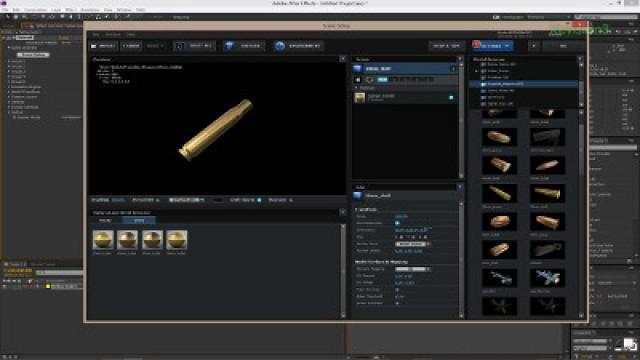Open the lighting dropdown in the preview bar

point(187,200)
